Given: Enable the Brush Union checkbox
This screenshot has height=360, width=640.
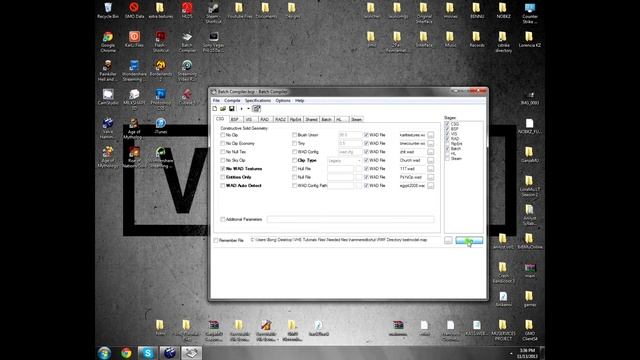Looking at the screenshot, I should click(294, 135).
